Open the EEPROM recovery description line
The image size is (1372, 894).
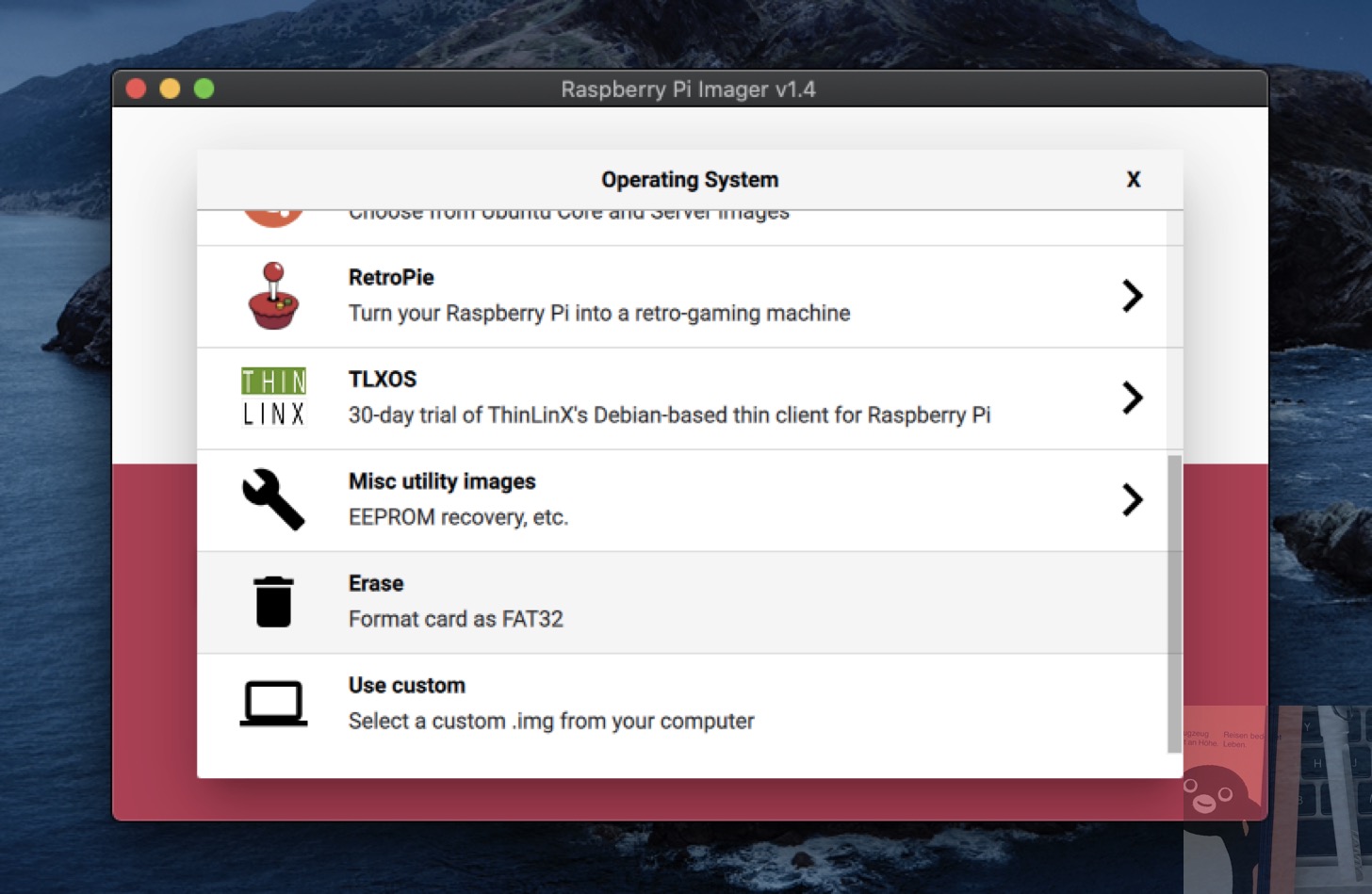pyautogui.click(x=458, y=517)
